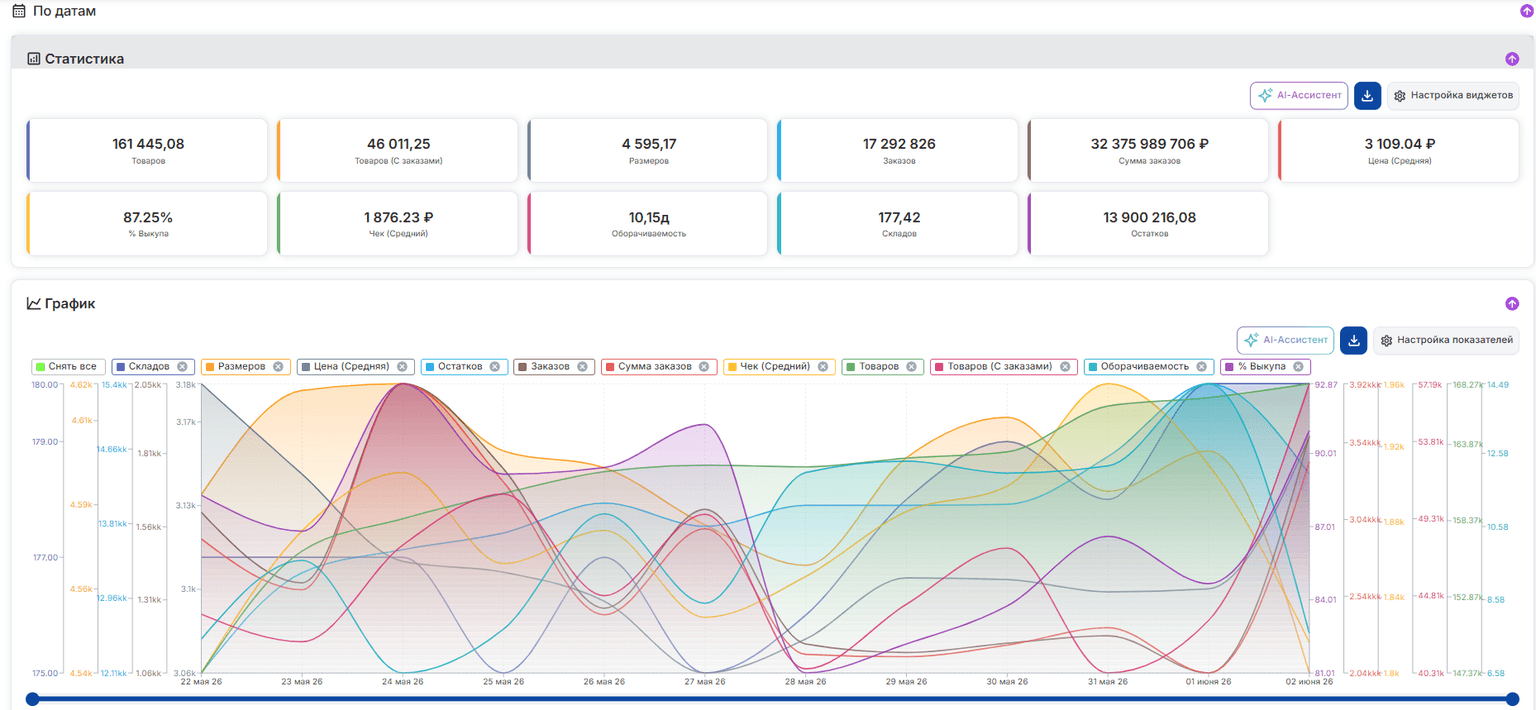
Task: Toggle the Оборачиваемость legend chip
Action: [x=1149, y=367]
